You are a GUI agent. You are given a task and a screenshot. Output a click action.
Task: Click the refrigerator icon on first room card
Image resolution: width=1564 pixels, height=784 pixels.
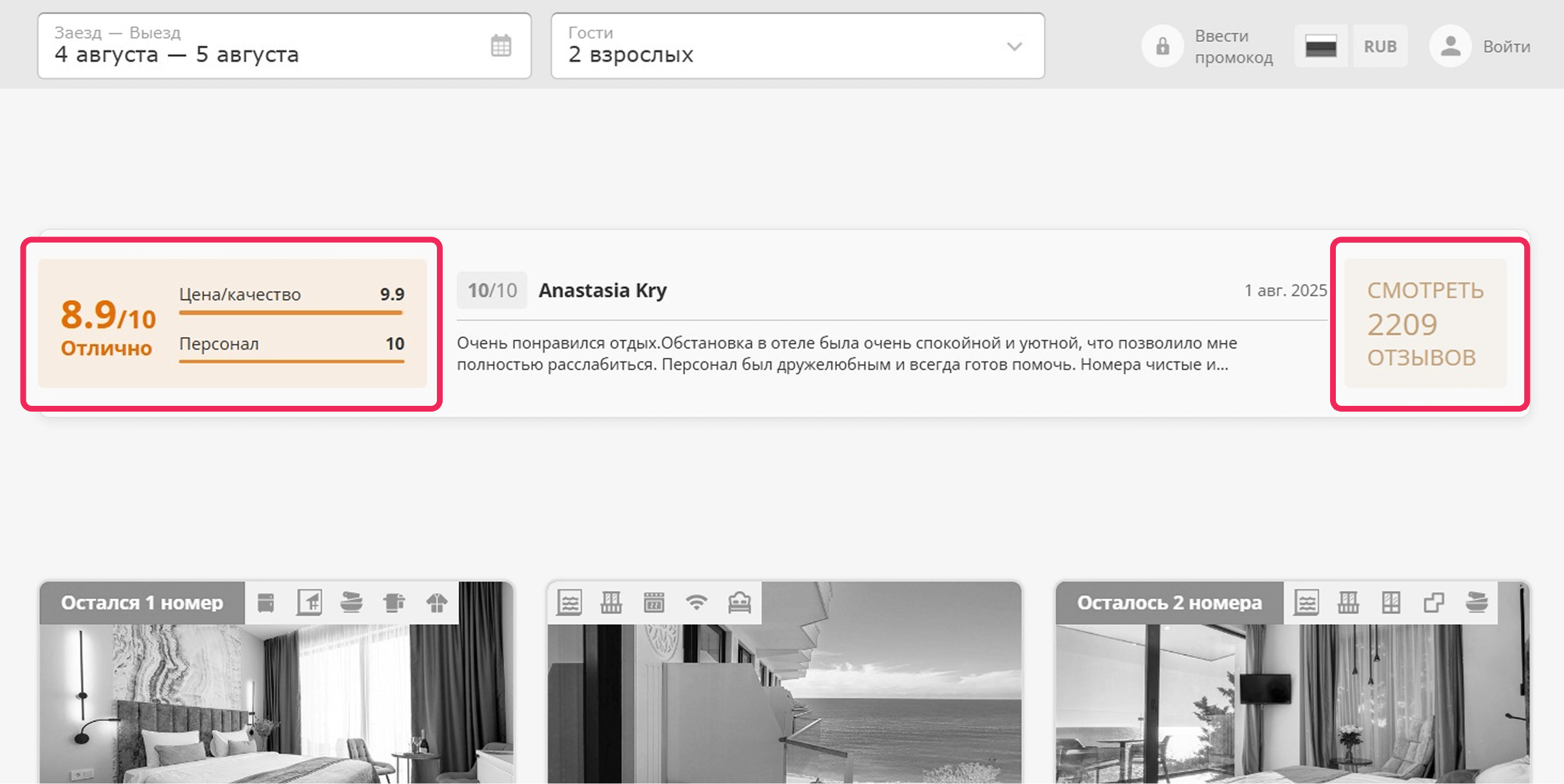tap(265, 603)
